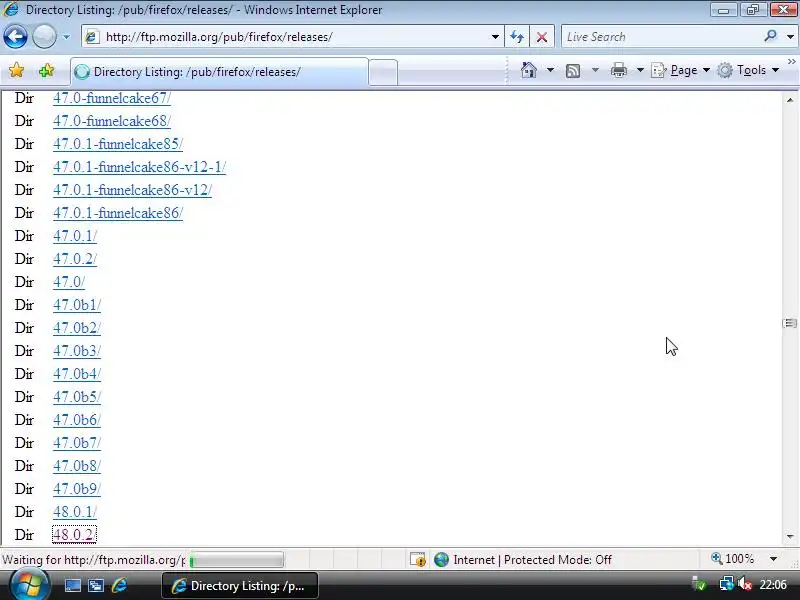This screenshot has height=600, width=800.
Task: Open the 47.0.1-funnelcake86-v12/ link
Action: [x=132, y=190]
